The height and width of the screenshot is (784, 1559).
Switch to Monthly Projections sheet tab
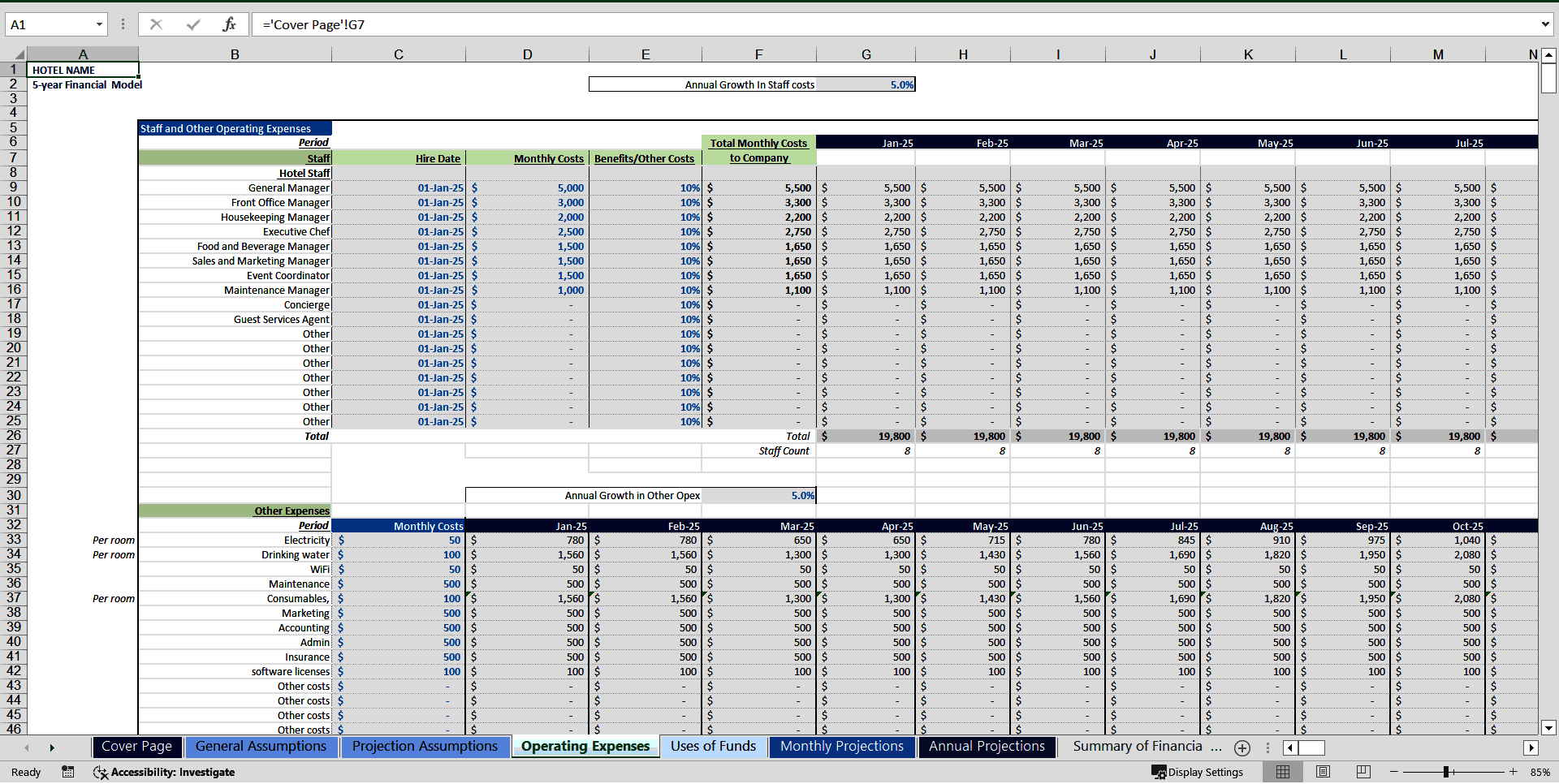pos(842,747)
